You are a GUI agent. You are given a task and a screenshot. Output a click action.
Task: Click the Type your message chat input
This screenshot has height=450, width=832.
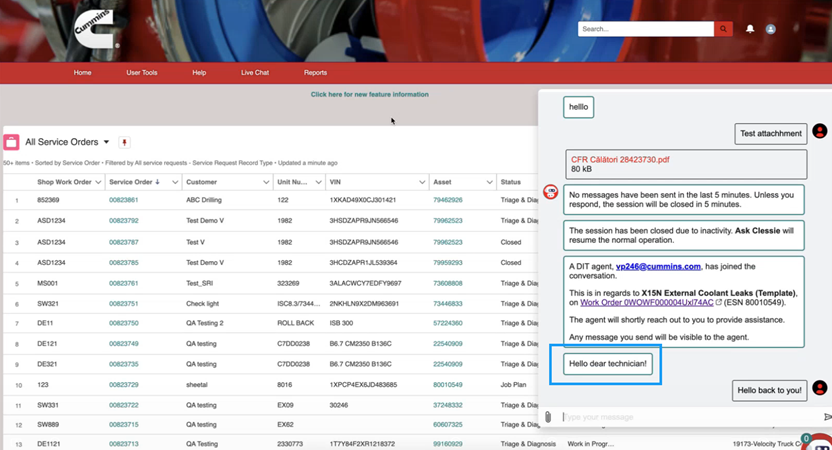pyautogui.click(x=690, y=417)
